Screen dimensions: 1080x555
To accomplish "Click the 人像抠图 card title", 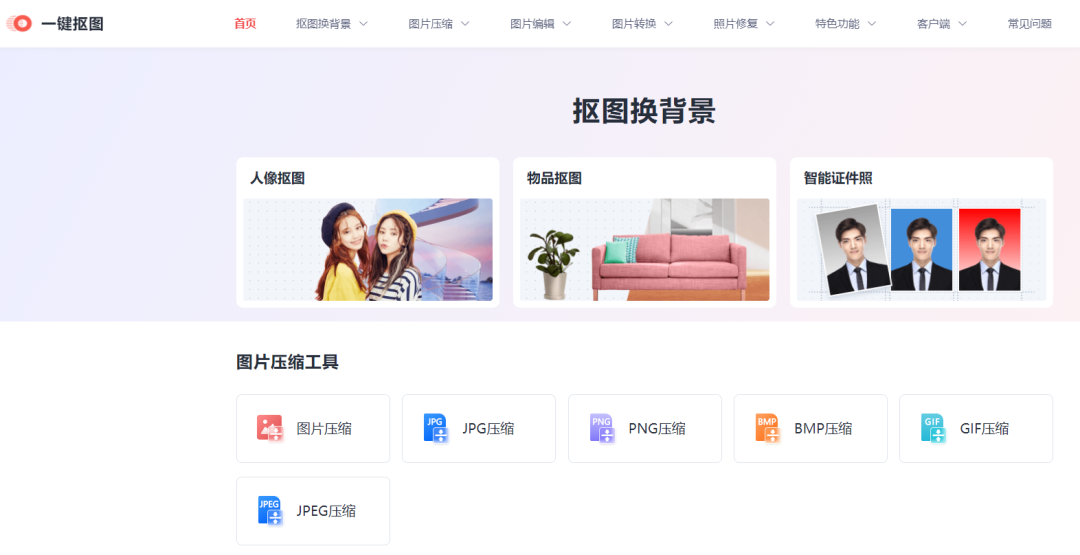I will click(x=278, y=178).
